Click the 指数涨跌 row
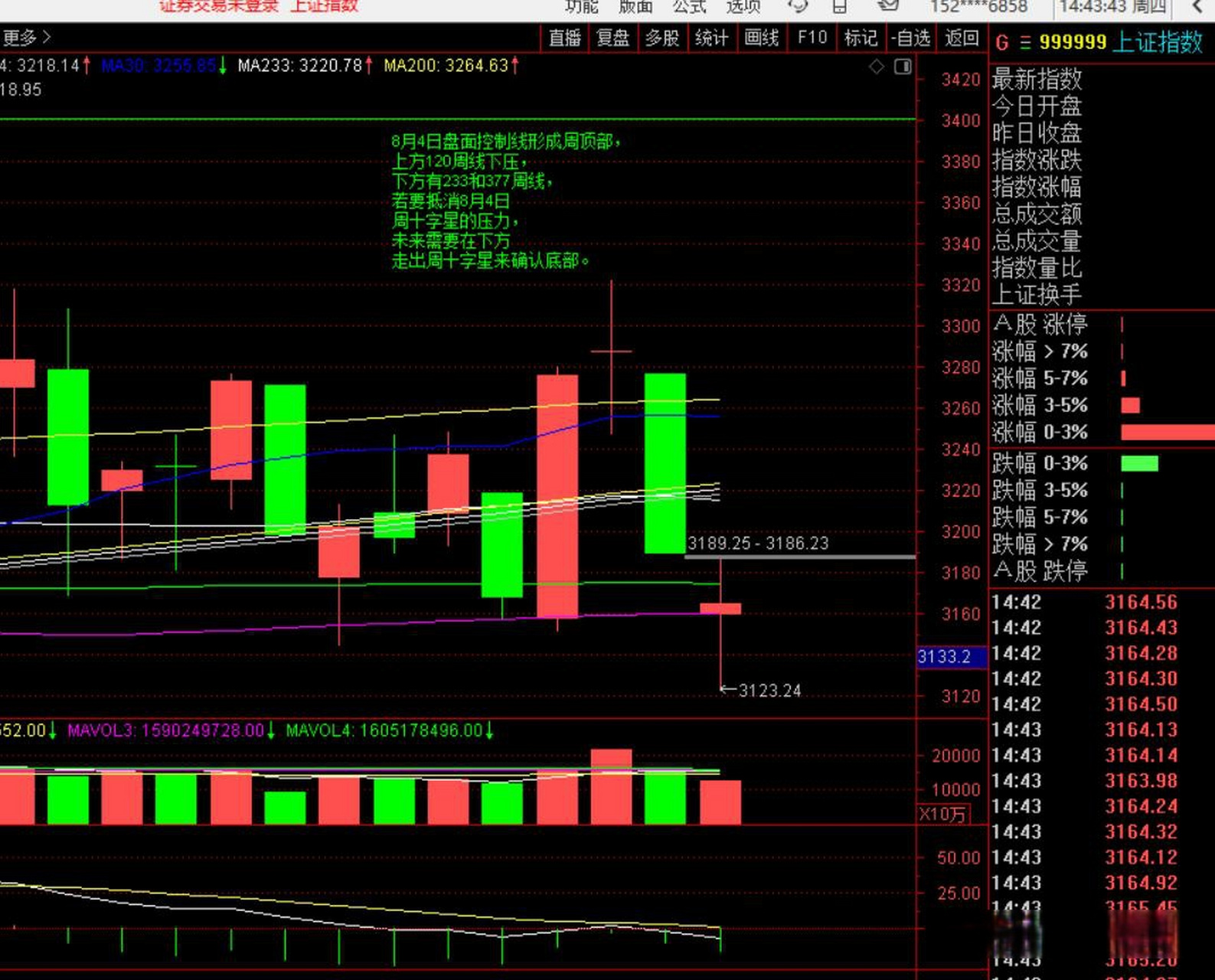The width and height of the screenshot is (1215, 980). pyautogui.click(x=1102, y=159)
